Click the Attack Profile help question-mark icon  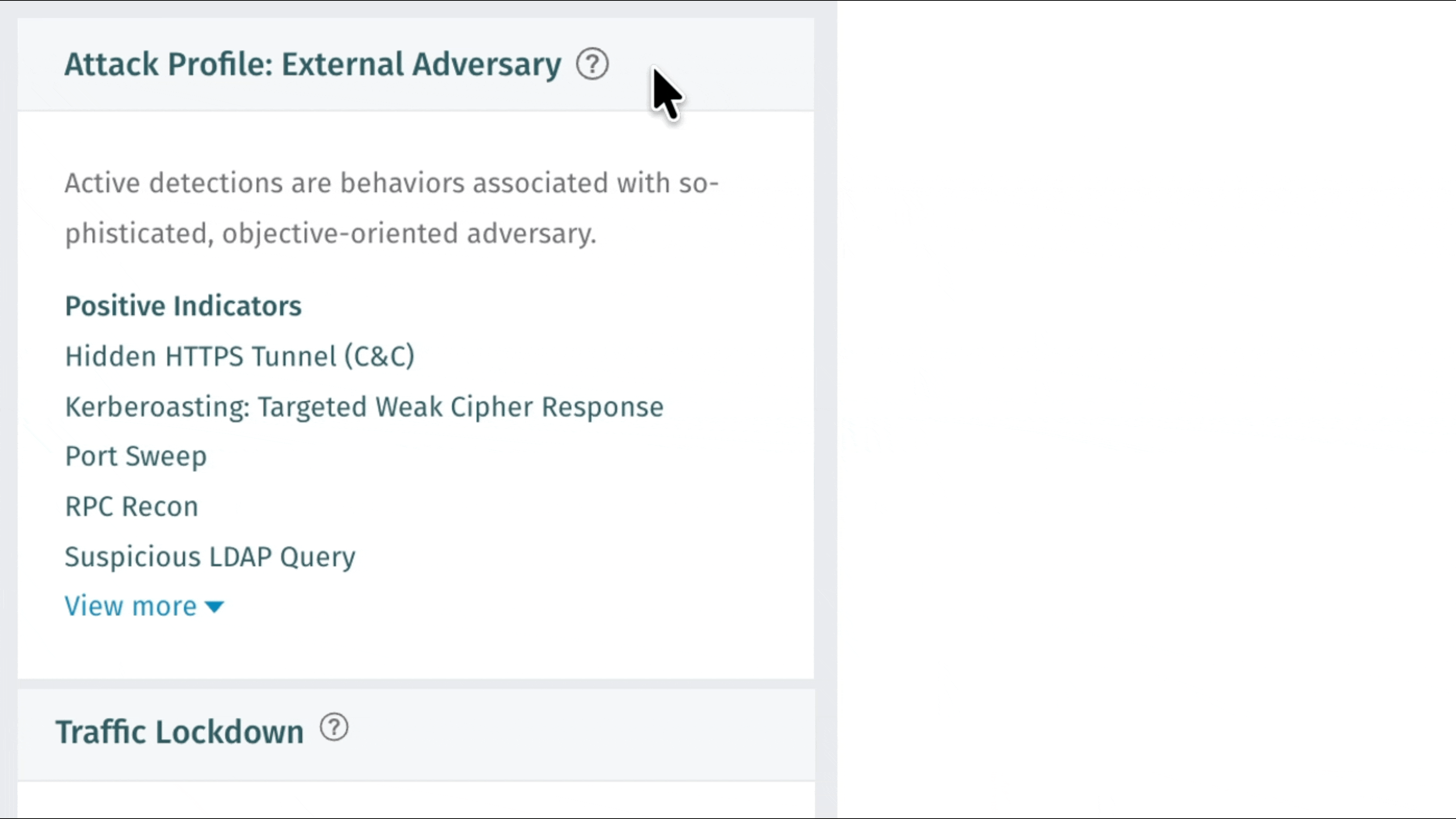pyautogui.click(x=592, y=64)
